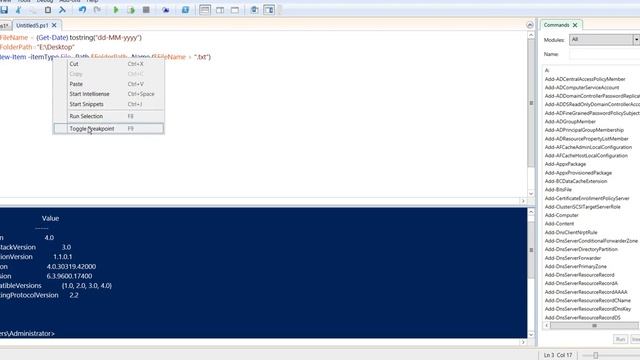
Task: Select Add-BCDataCacheExtension command
Action: point(576,181)
